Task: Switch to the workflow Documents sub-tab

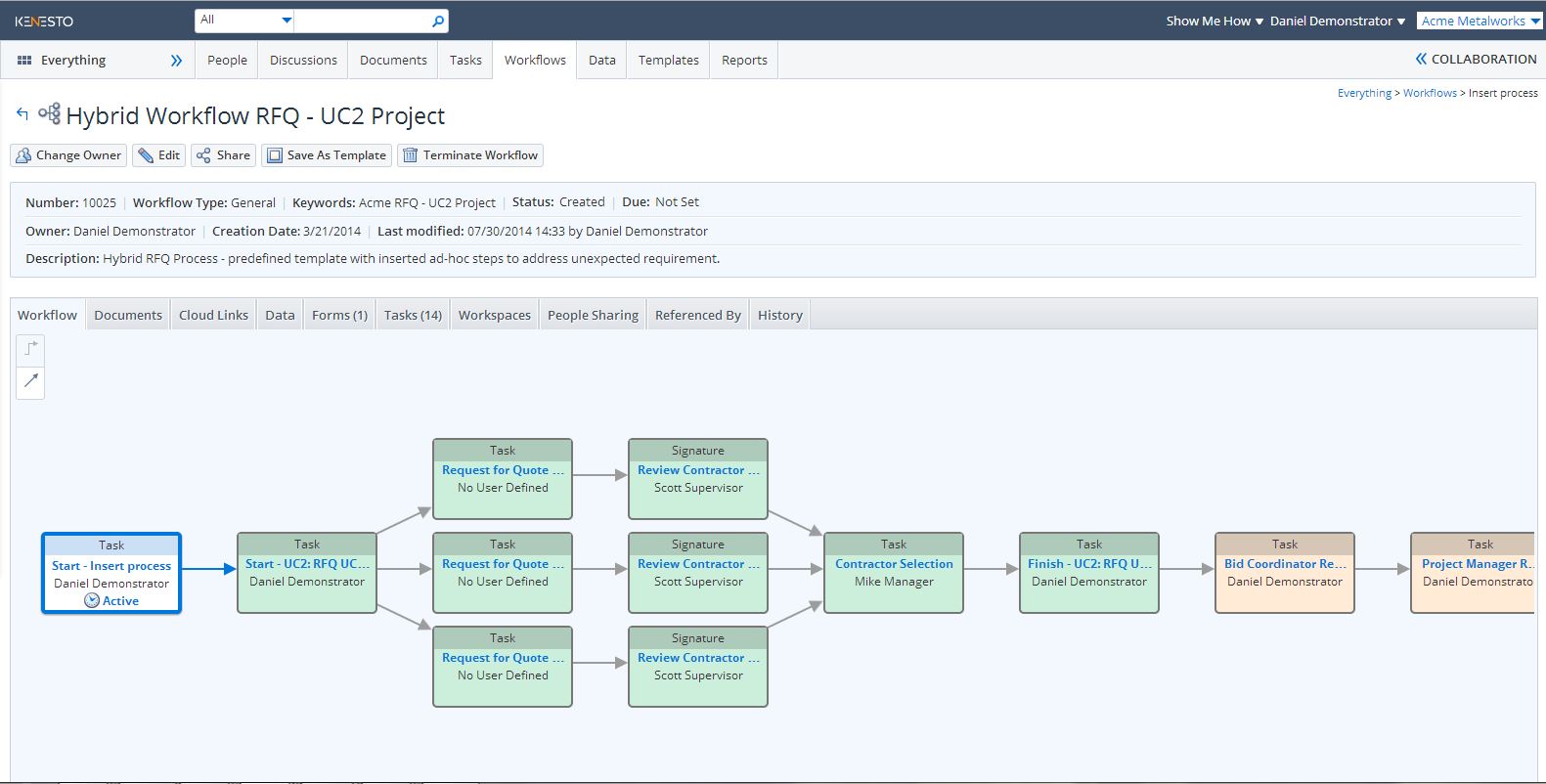Action: [x=128, y=315]
